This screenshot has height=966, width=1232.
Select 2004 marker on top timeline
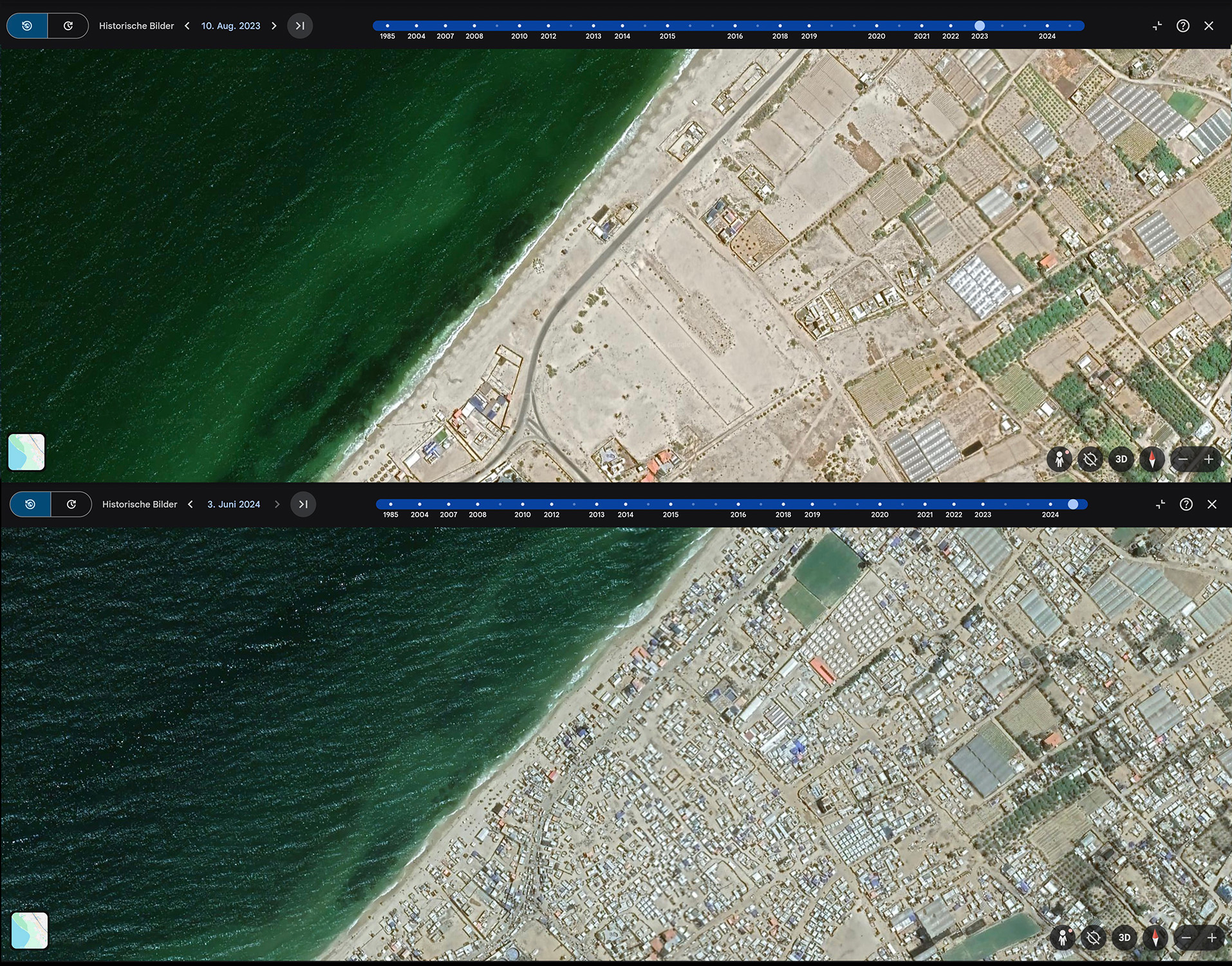[416, 26]
